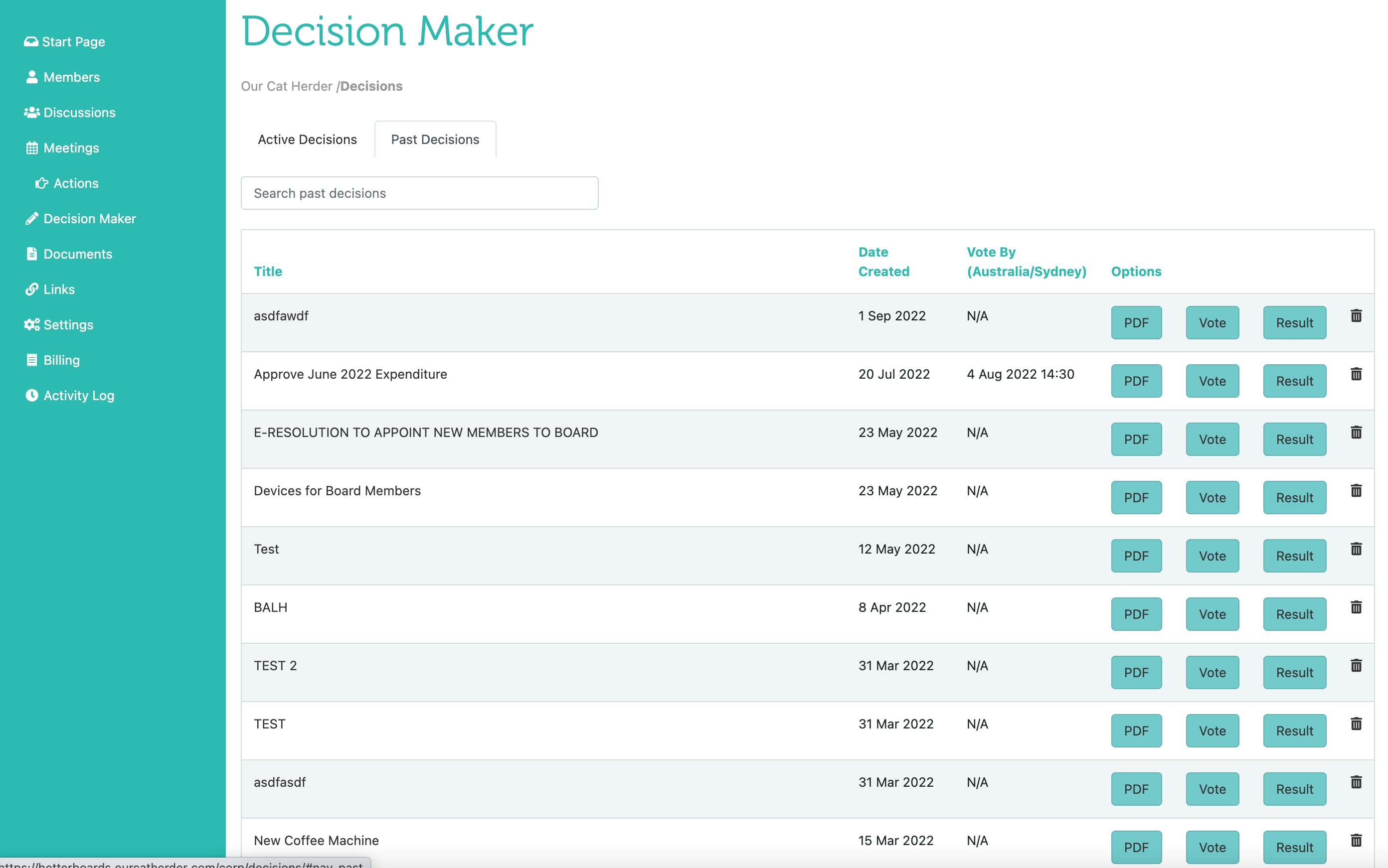Open PDF for Devices for Board Members

click(1136, 498)
